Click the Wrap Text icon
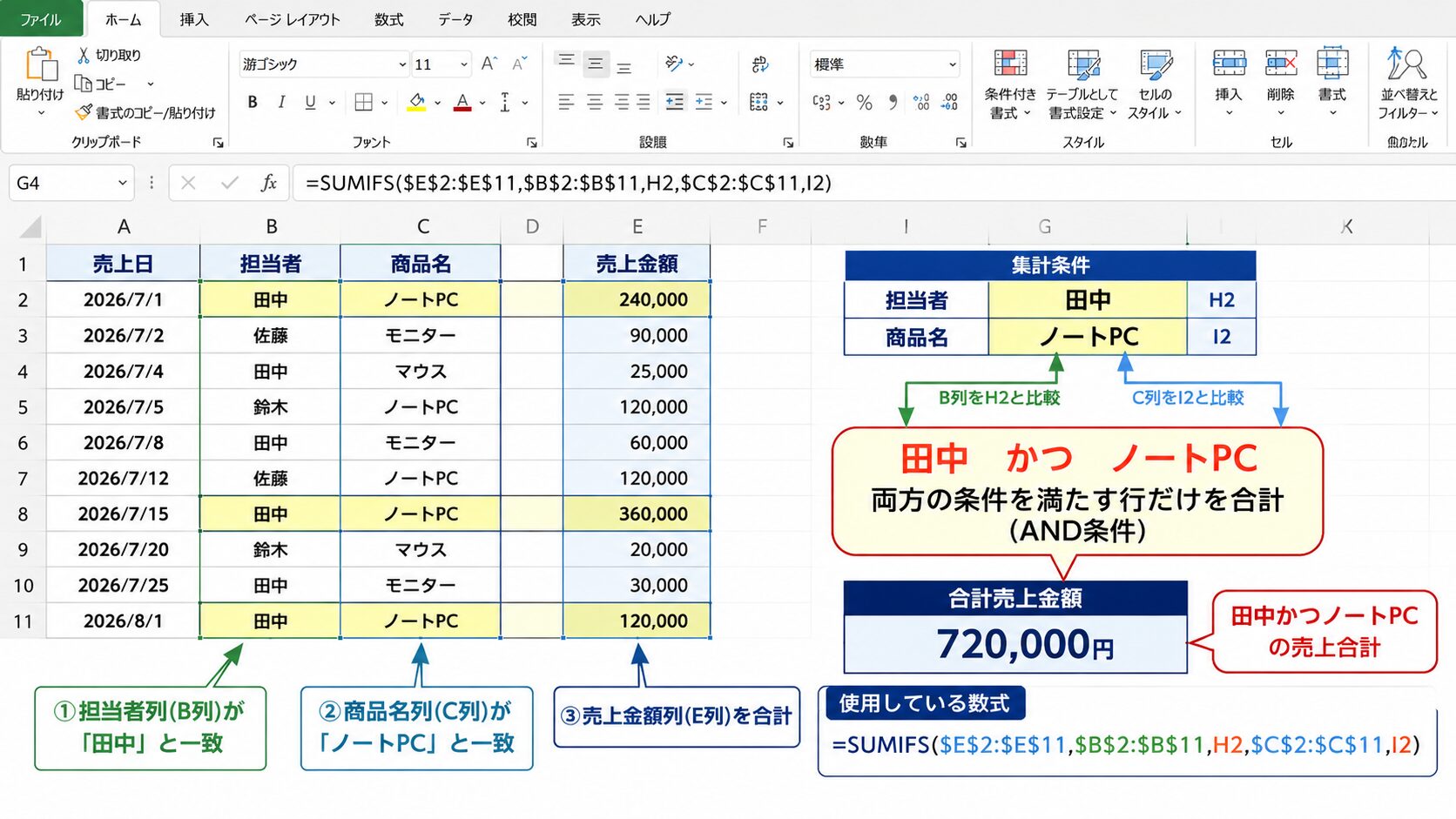The width and height of the screenshot is (1456, 819). coord(760,64)
